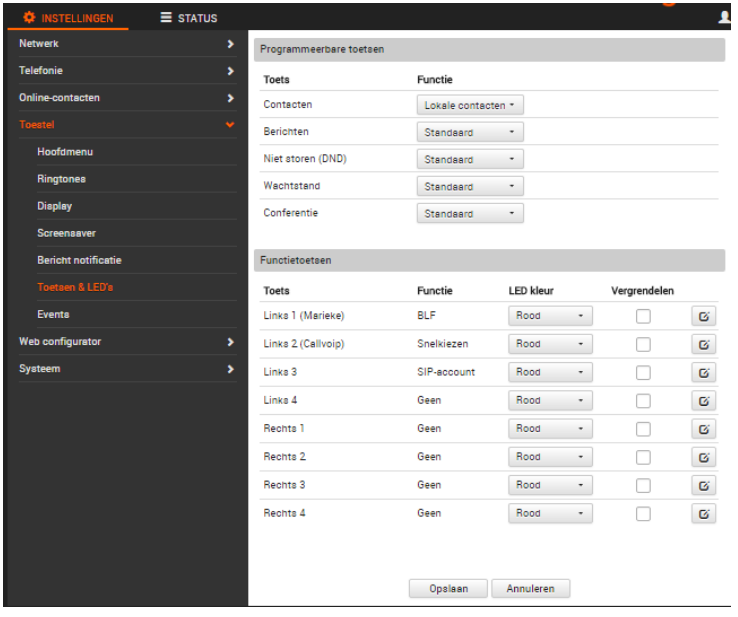Edit the Rechts 4 function key
This screenshot has width=738, height=617.
[x=706, y=515]
